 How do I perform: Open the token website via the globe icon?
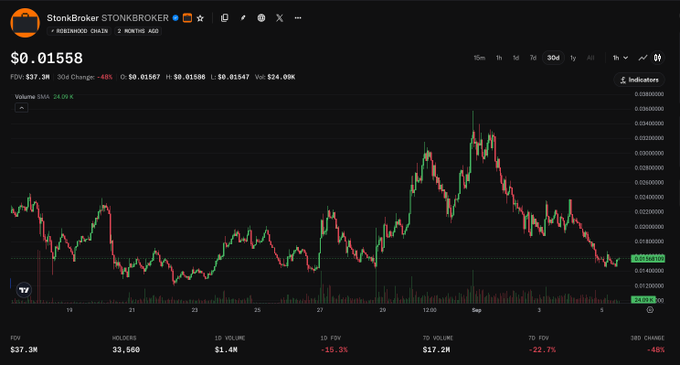tap(261, 18)
